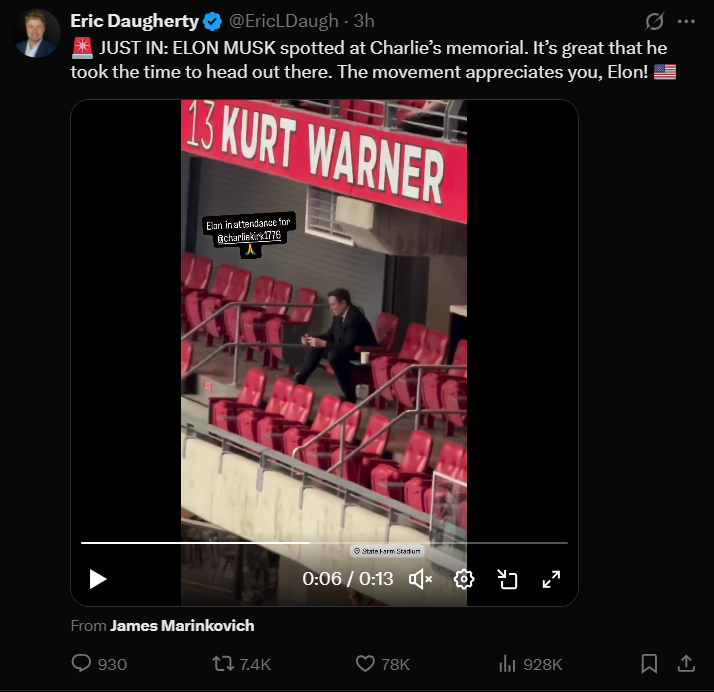Open the @EricLDaugh handle link
The image size is (714, 692).
tap(283, 21)
